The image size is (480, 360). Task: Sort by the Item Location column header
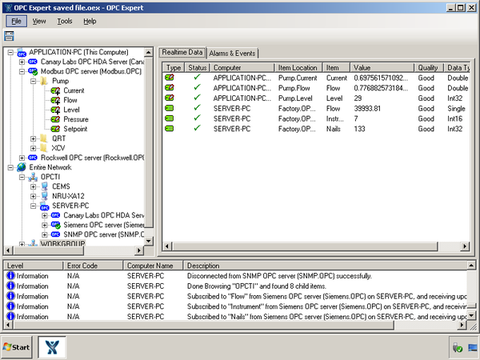(298, 68)
